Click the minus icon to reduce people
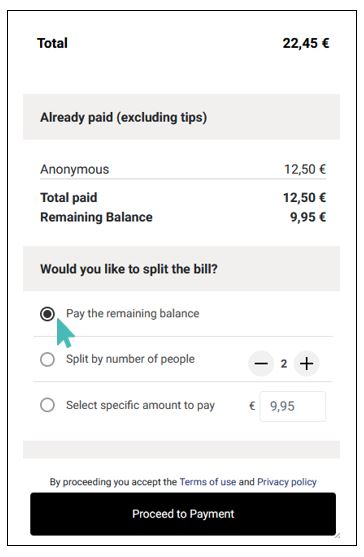This screenshot has height=557, width=364. coord(261,363)
